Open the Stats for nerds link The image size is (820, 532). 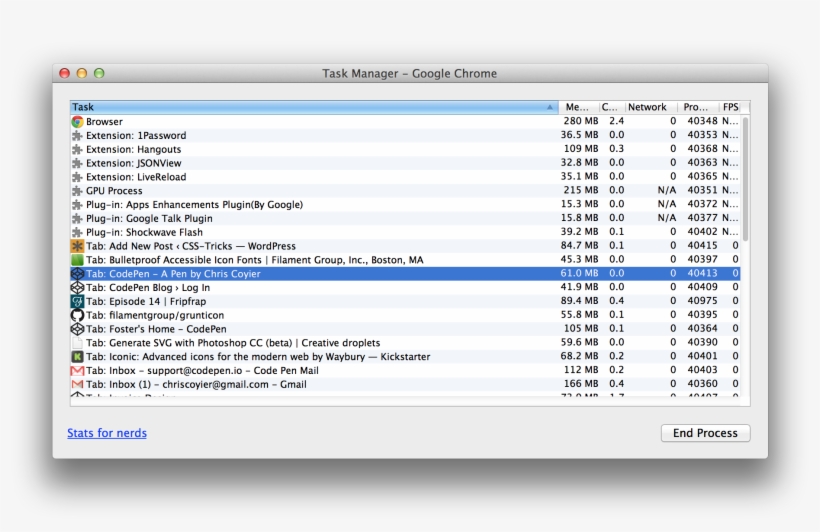point(107,433)
